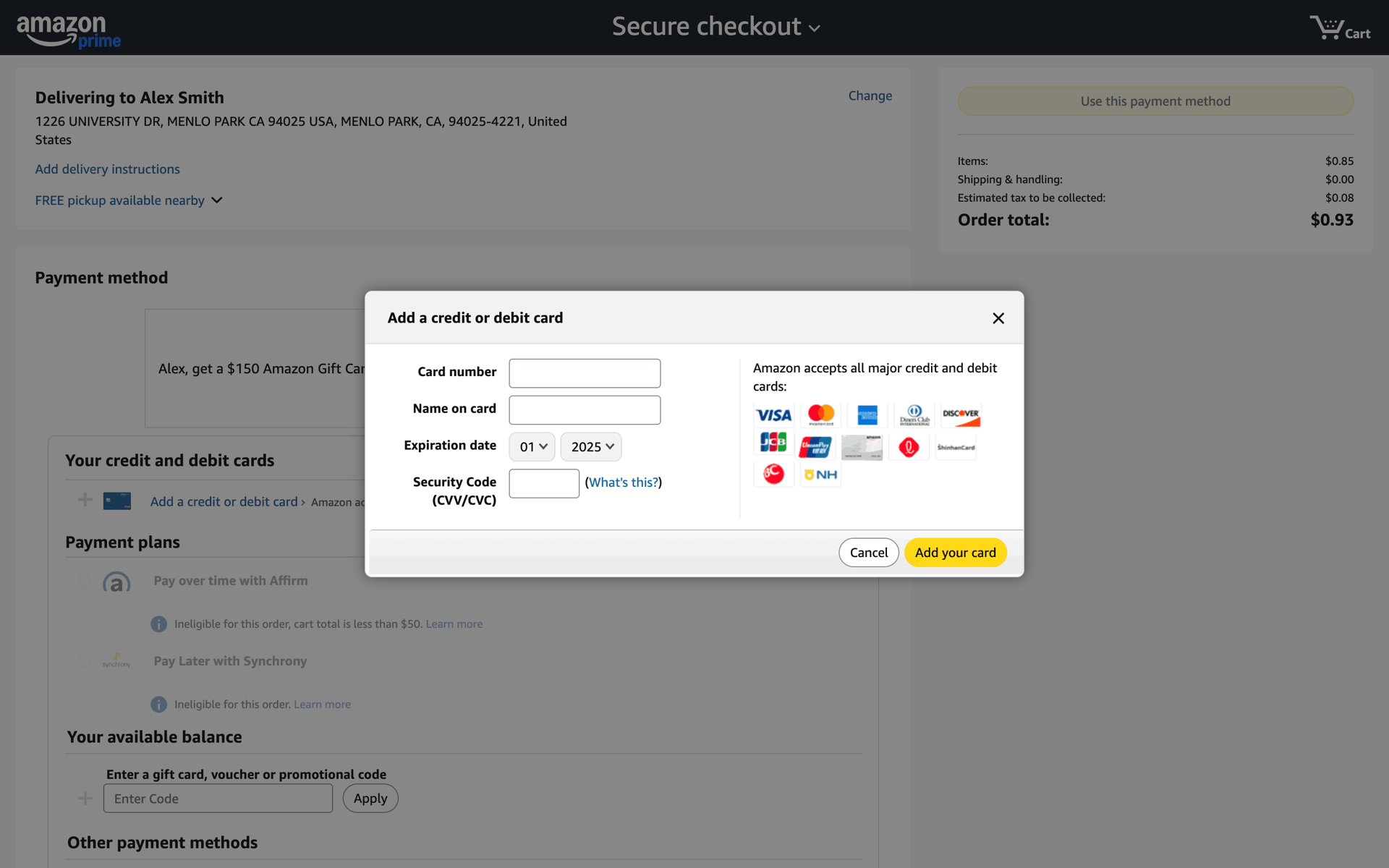Click the Payment plans heading

click(122, 542)
